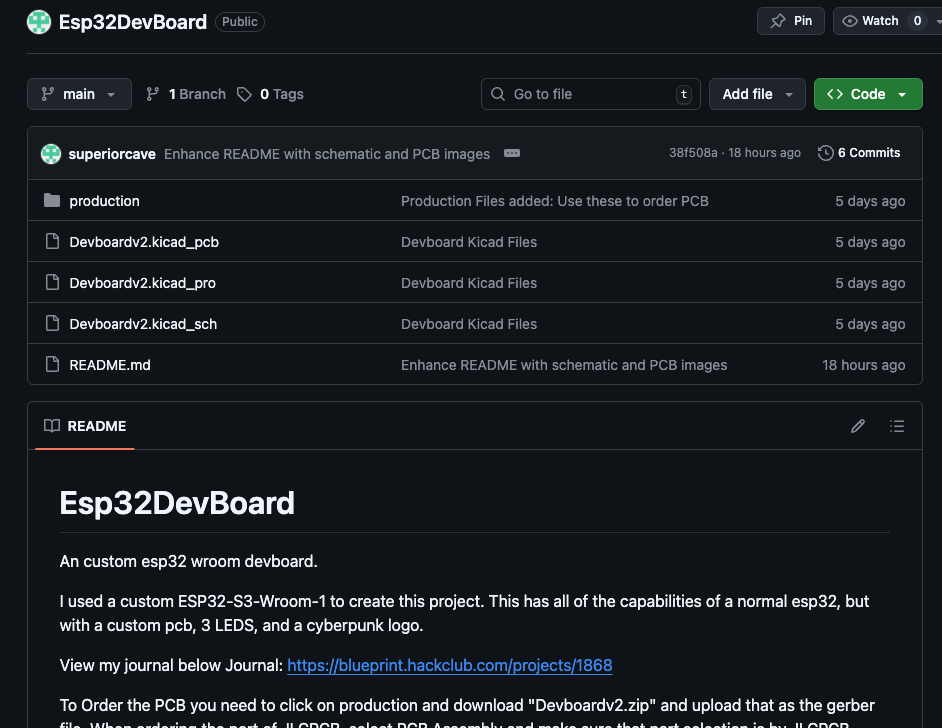
Task: Click superiorcave's avatar picture
Action: pos(50,153)
